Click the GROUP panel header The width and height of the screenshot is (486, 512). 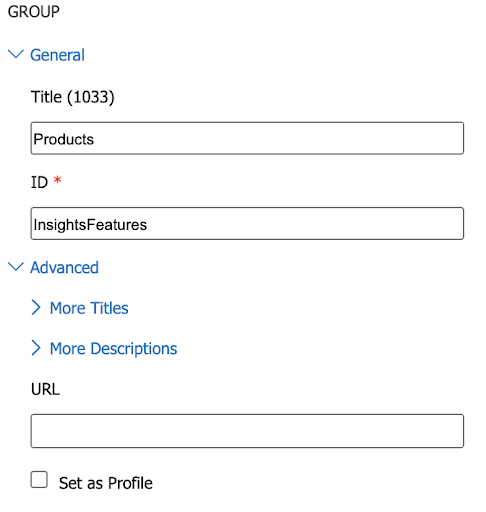pos(34,12)
